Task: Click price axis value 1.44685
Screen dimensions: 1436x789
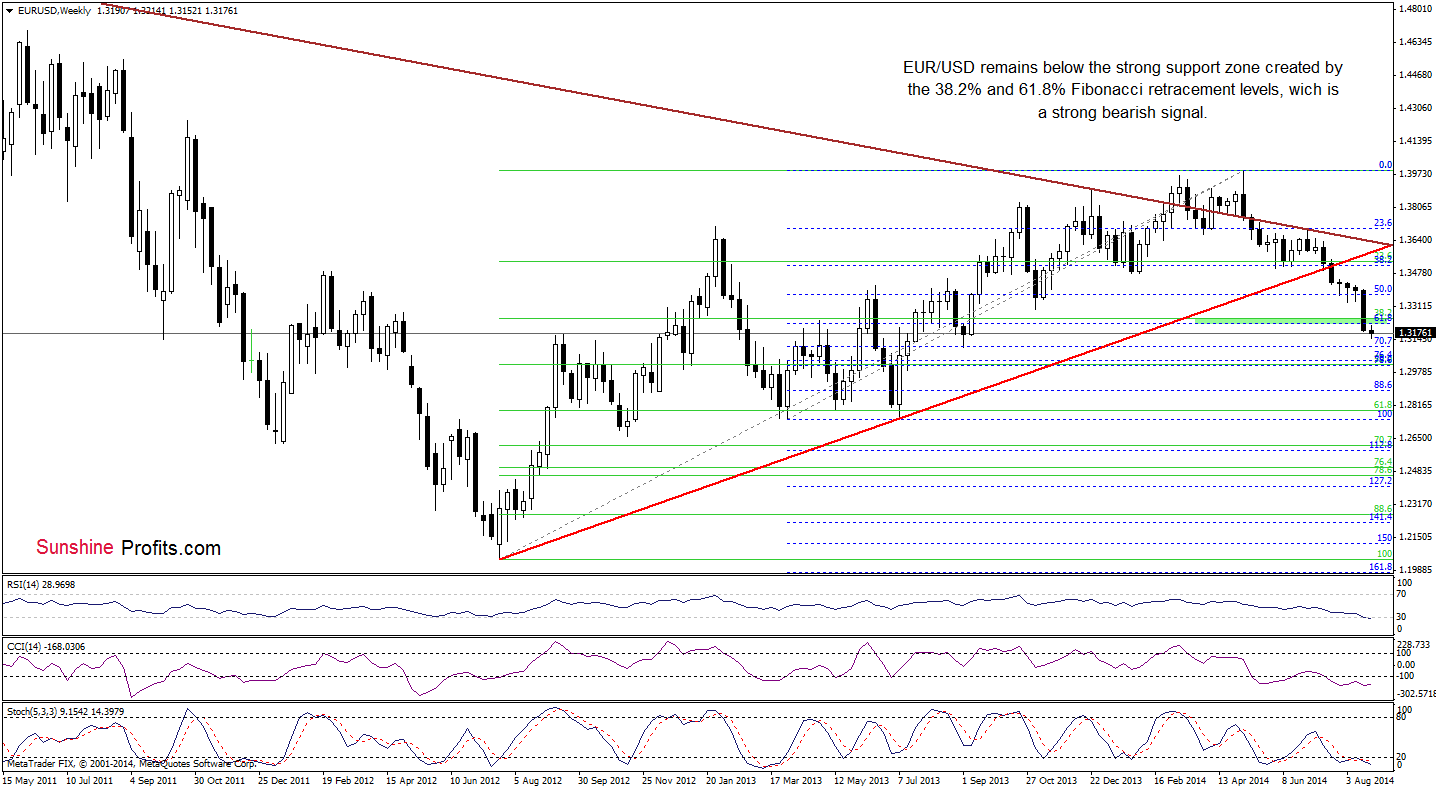Action: click(1416, 75)
